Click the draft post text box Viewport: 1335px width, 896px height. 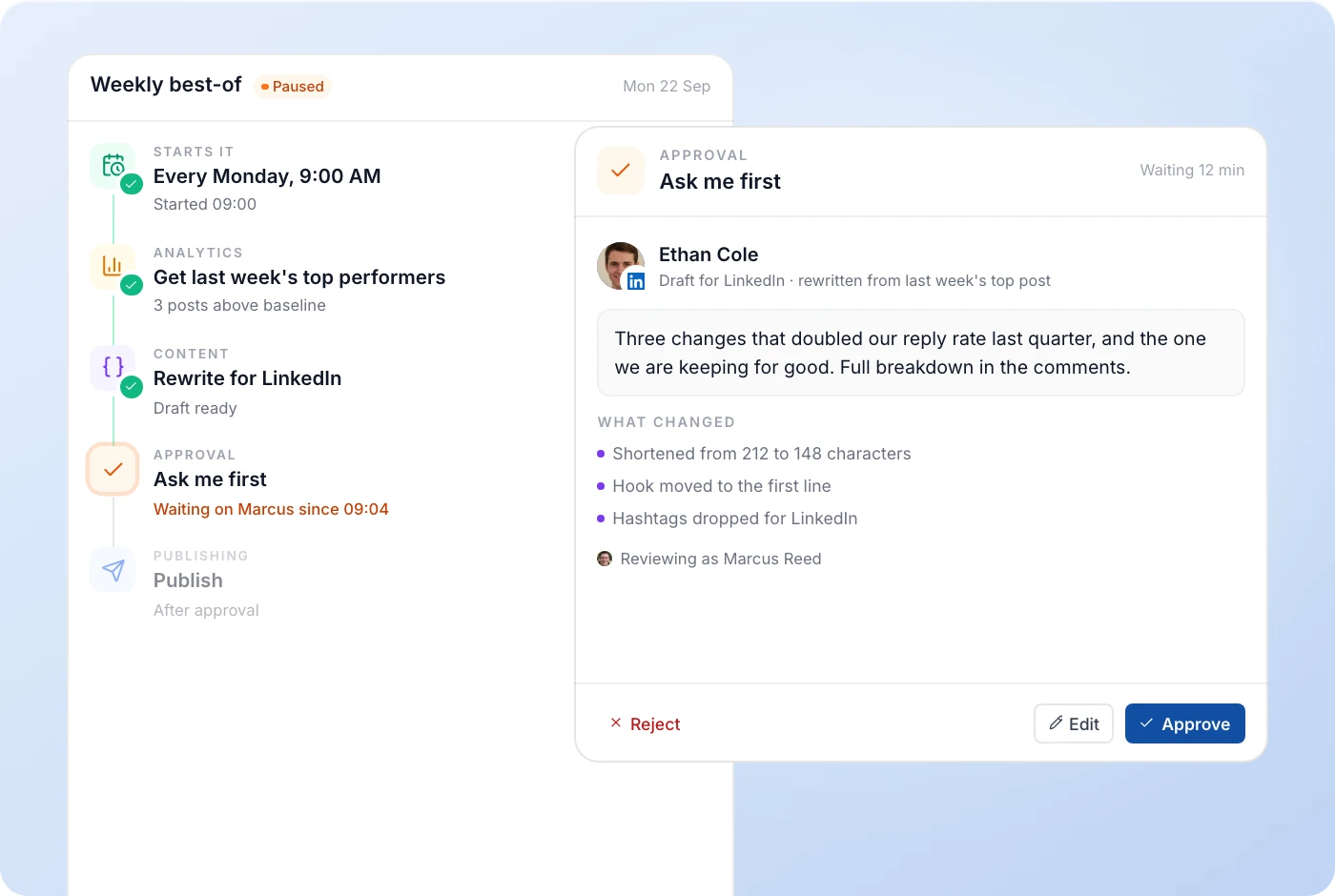pyautogui.click(x=921, y=353)
